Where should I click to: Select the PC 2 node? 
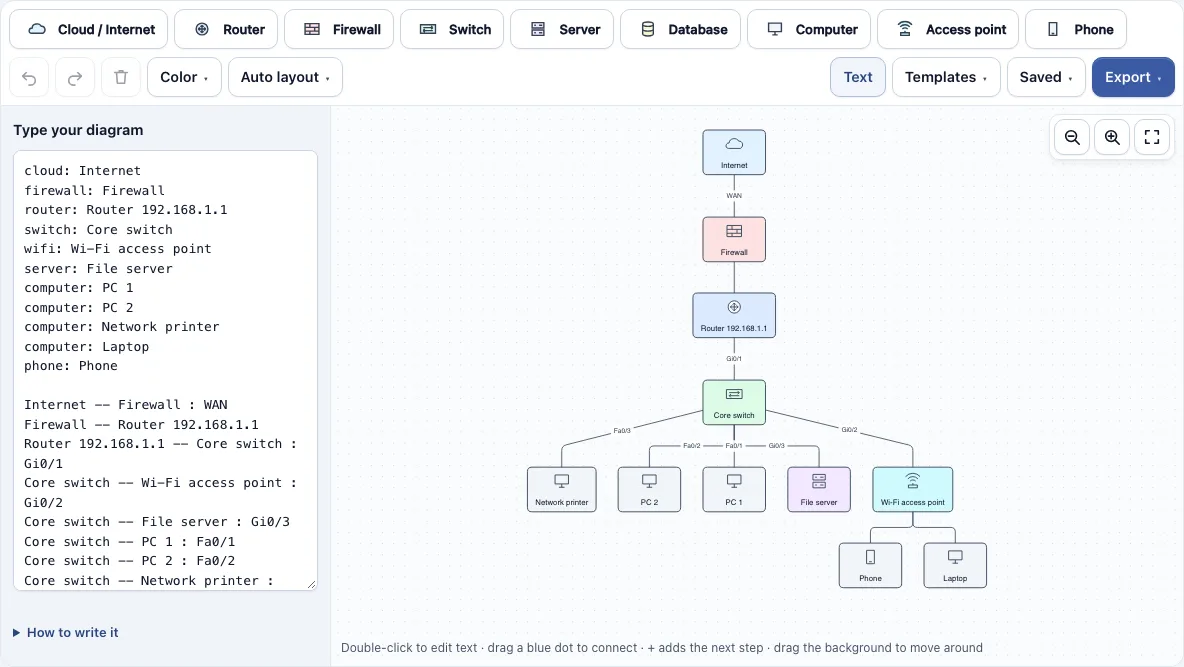[649, 489]
